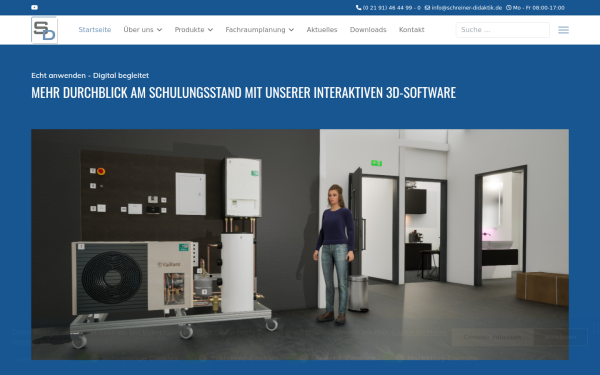Screen dimensions: 600x375
Task: Click the 'Echt anwenden - Digital begleitet' subtitle
Action: 90,75
